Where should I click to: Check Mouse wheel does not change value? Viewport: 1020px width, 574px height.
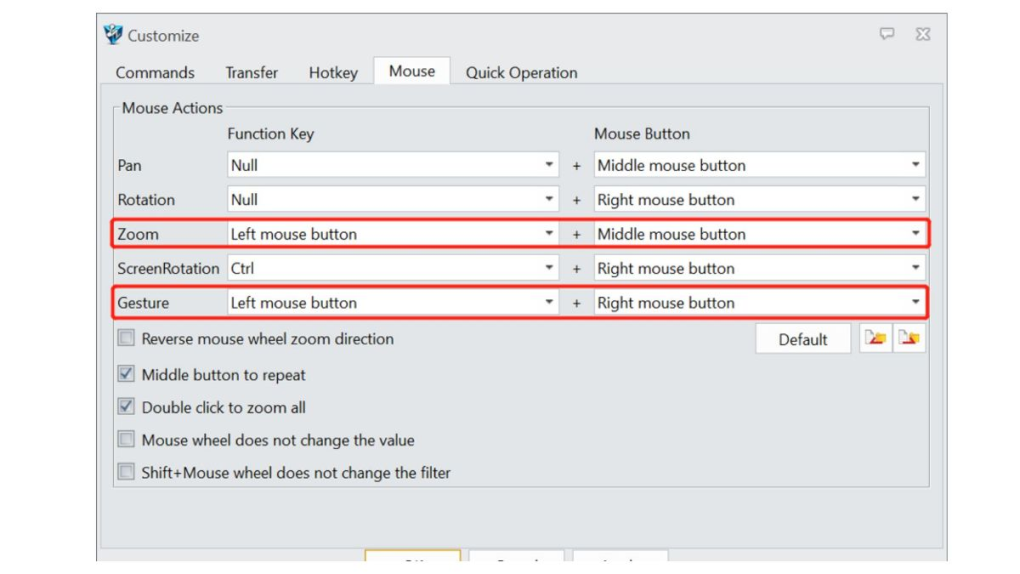pyautogui.click(x=126, y=439)
